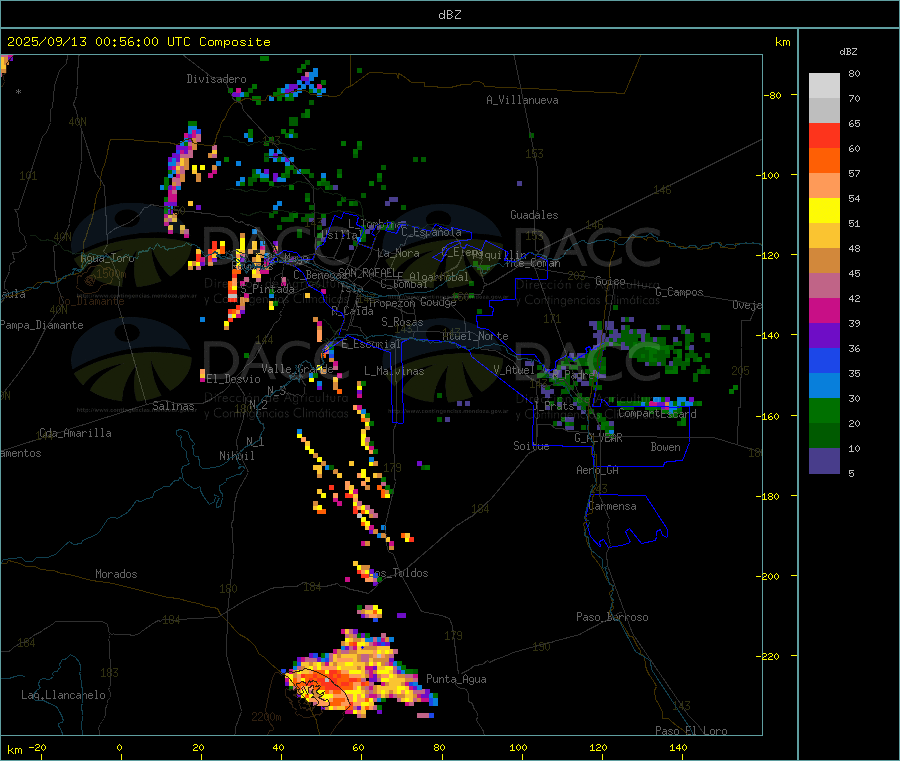Click the magenta 39-42 dBZ legend swatch
This screenshot has height=761, width=900.
[x=824, y=310]
